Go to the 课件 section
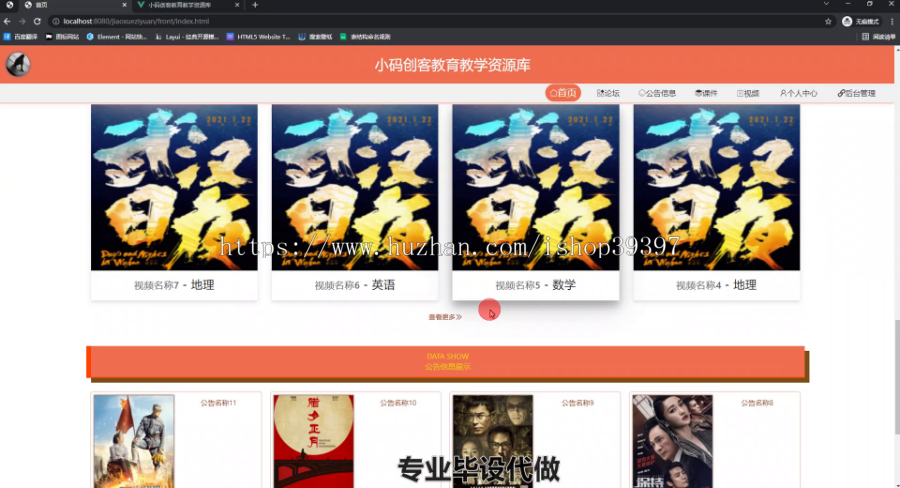 [706, 93]
